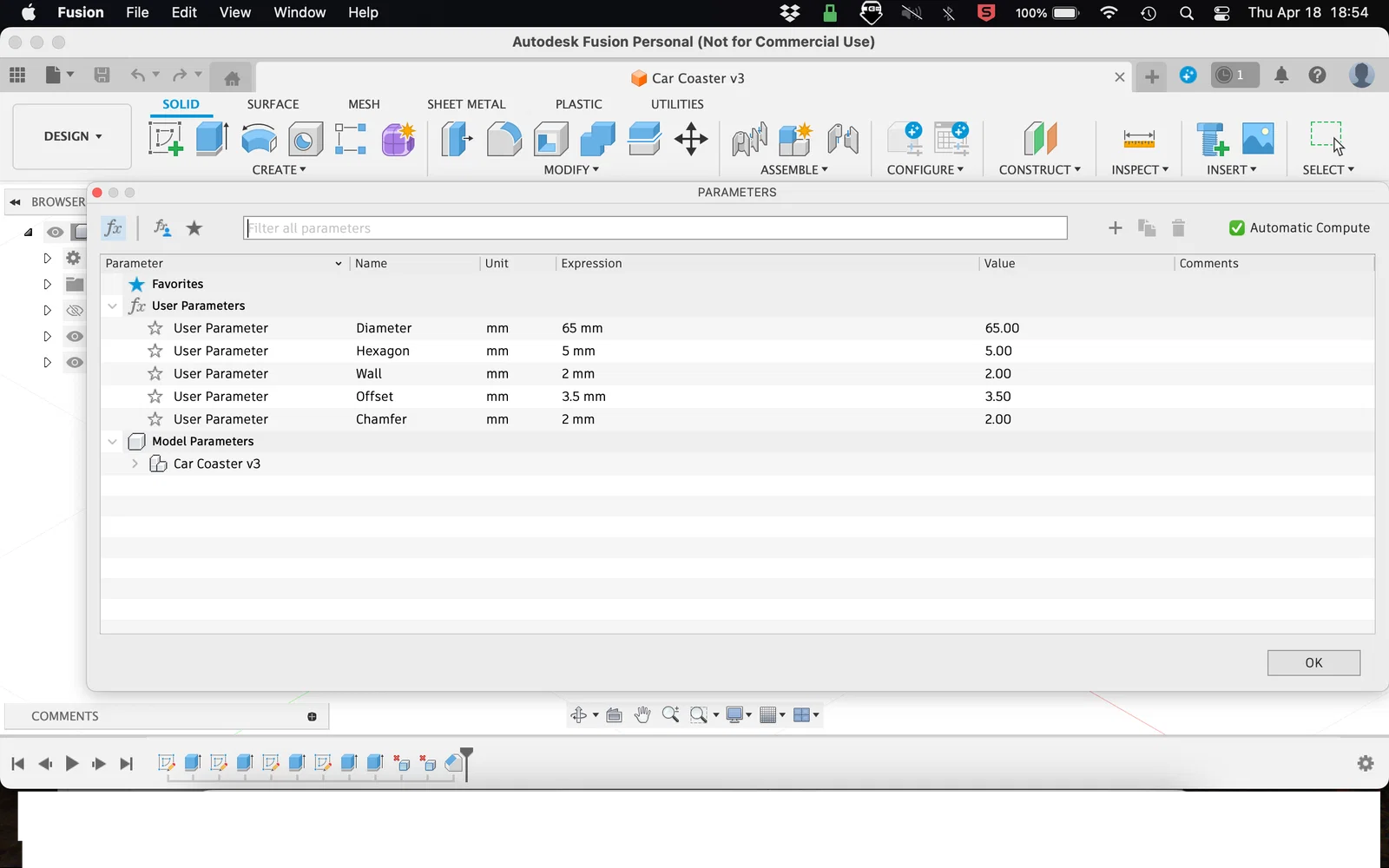Select the Create Sketch tool
Viewport: 1389px width, 868px height.
tap(165, 139)
